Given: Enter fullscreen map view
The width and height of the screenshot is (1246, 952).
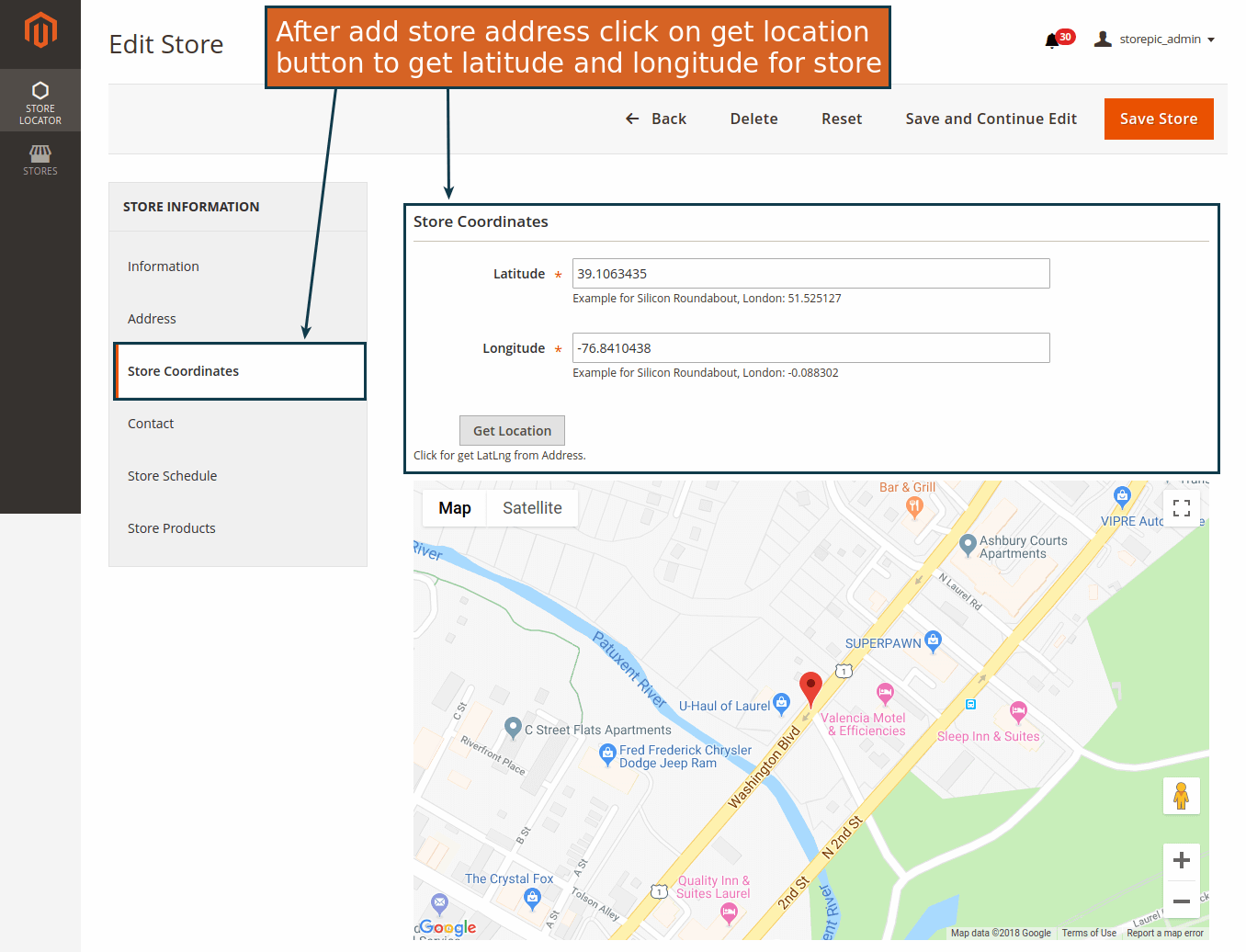Looking at the screenshot, I should [x=1181, y=506].
